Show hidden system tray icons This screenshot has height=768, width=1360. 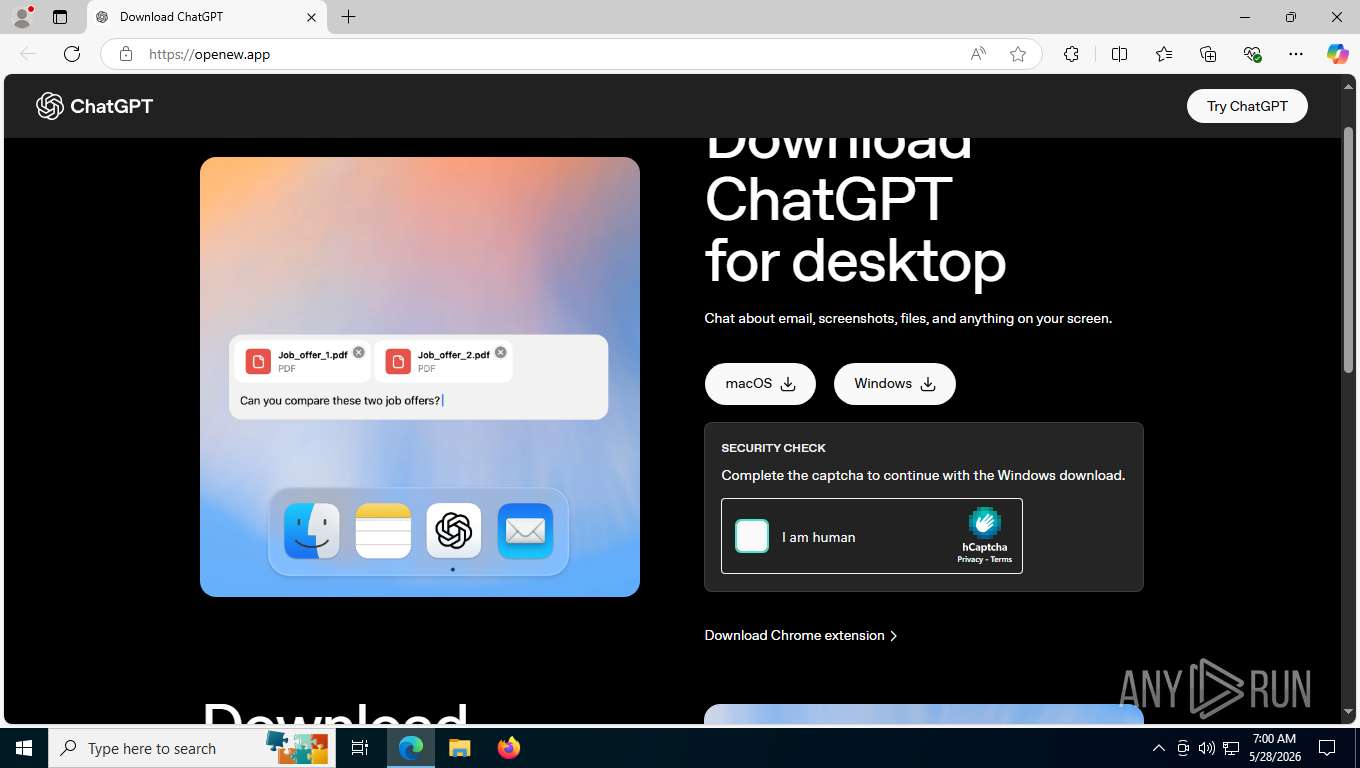pyautogui.click(x=1159, y=748)
